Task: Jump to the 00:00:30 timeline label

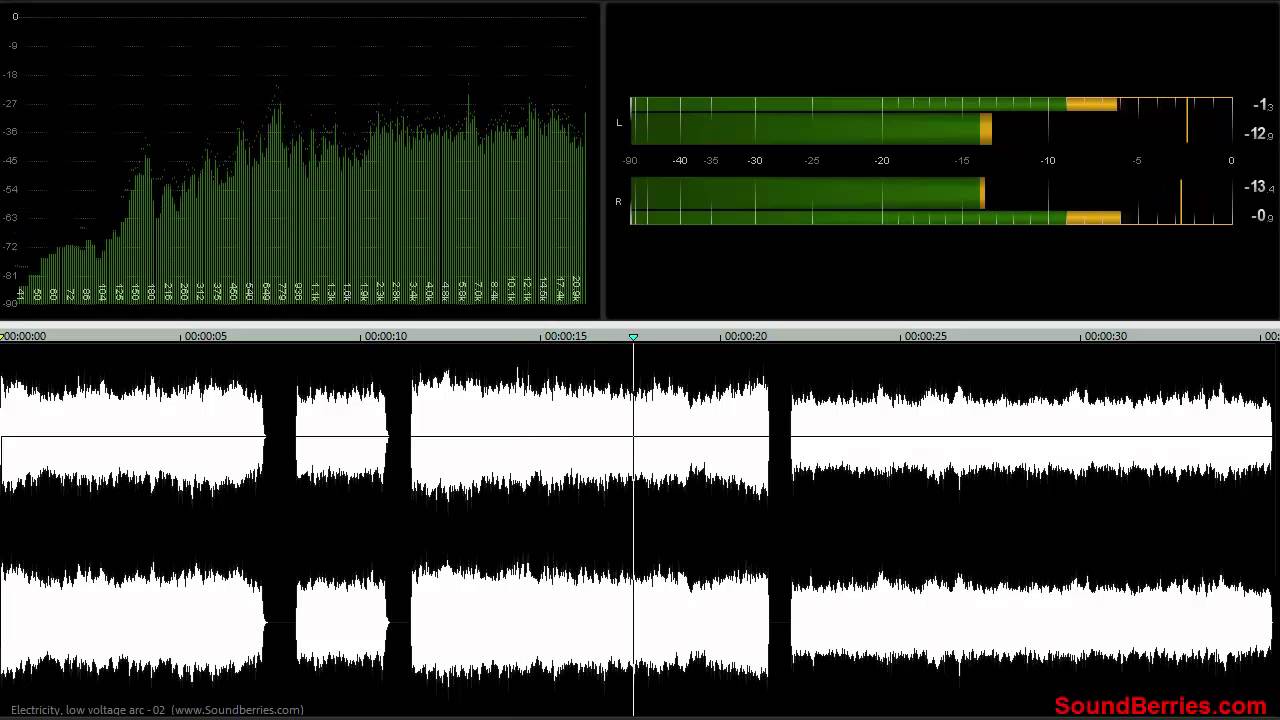Action: tap(1106, 337)
